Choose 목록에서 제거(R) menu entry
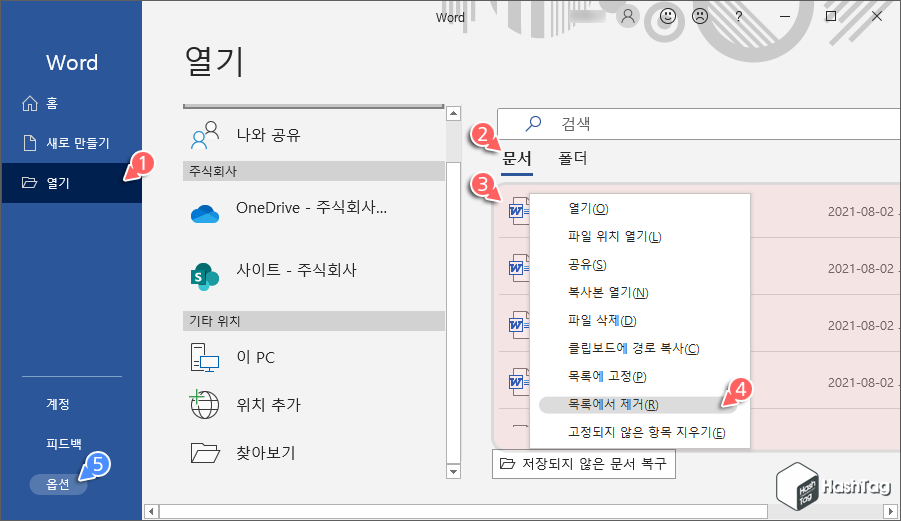 click(638, 404)
